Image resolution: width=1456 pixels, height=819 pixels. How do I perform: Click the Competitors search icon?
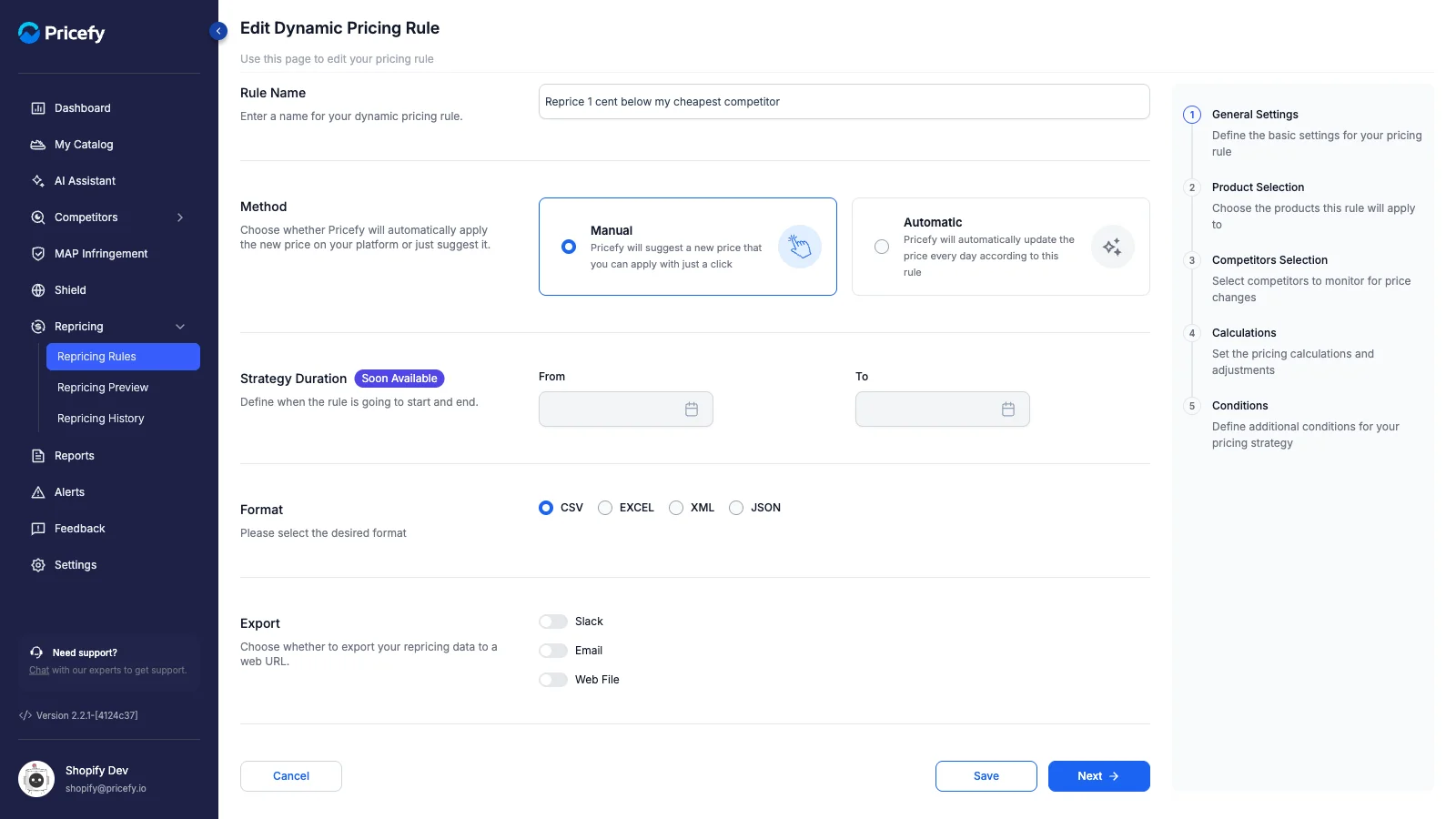point(38,217)
